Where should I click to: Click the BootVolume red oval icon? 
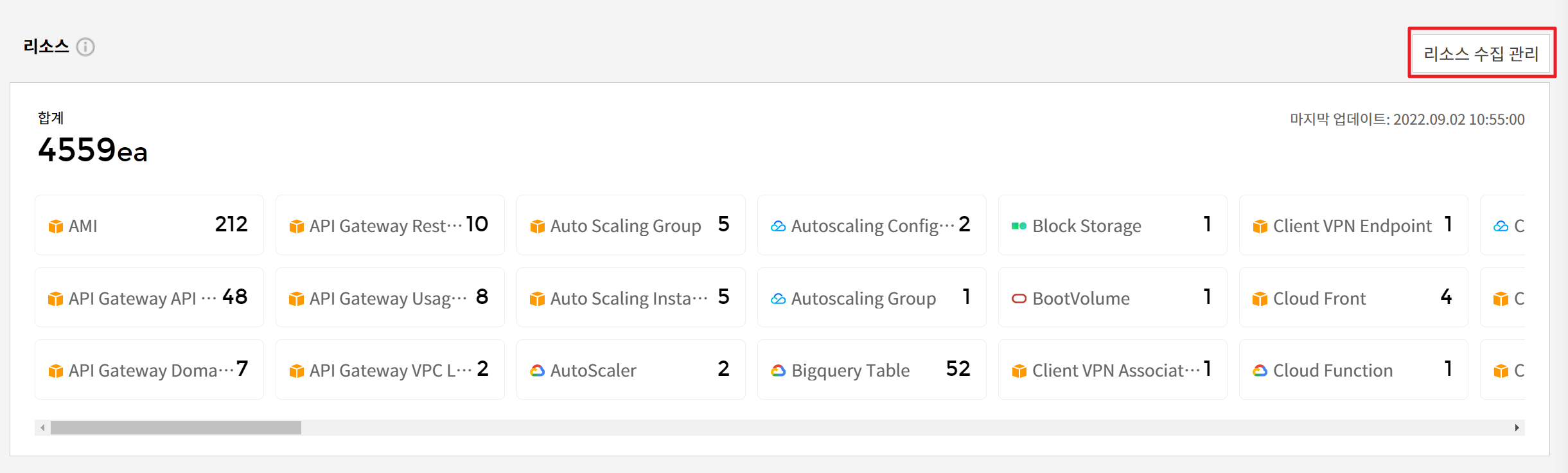coord(1019,299)
